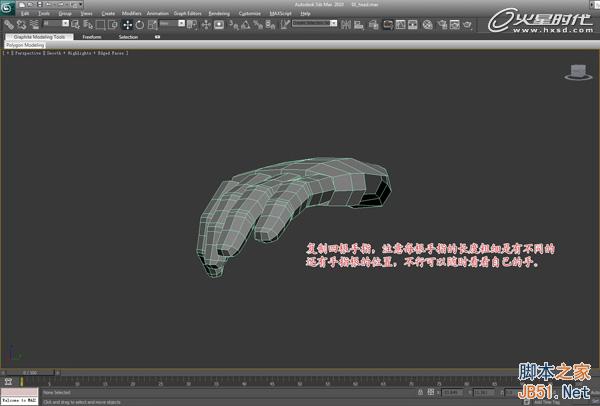Open the 3ds Max application button menu
This screenshot has width=600, height=406.
[x=7, y=8]
